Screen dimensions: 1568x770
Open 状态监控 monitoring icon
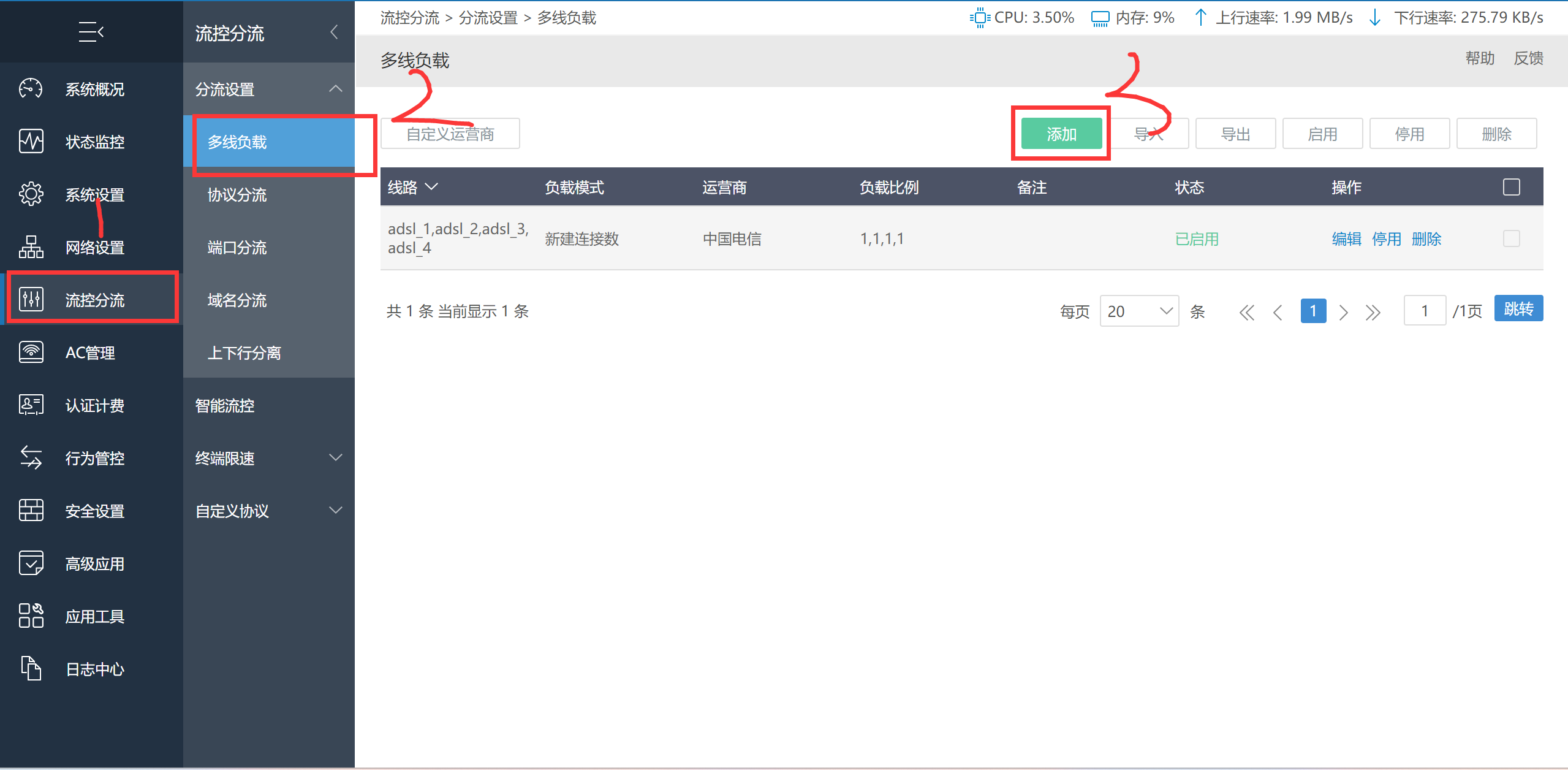(31, 142)
